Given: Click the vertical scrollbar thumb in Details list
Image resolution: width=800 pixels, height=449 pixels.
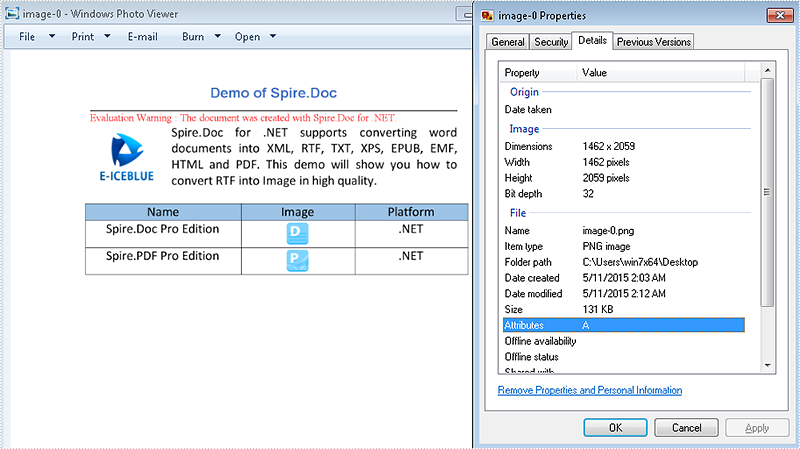Looking at the screenshot, I should click(x=767, y=192).
